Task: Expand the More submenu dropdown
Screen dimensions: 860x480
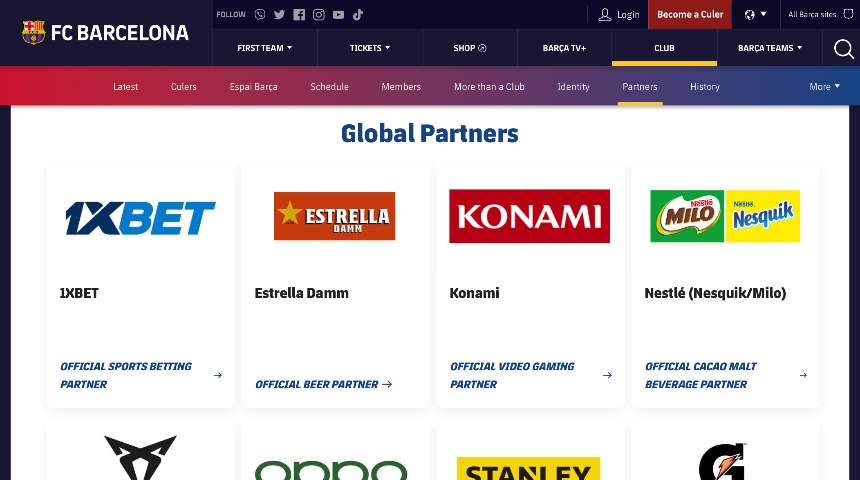Action: (x=824, y=86)
